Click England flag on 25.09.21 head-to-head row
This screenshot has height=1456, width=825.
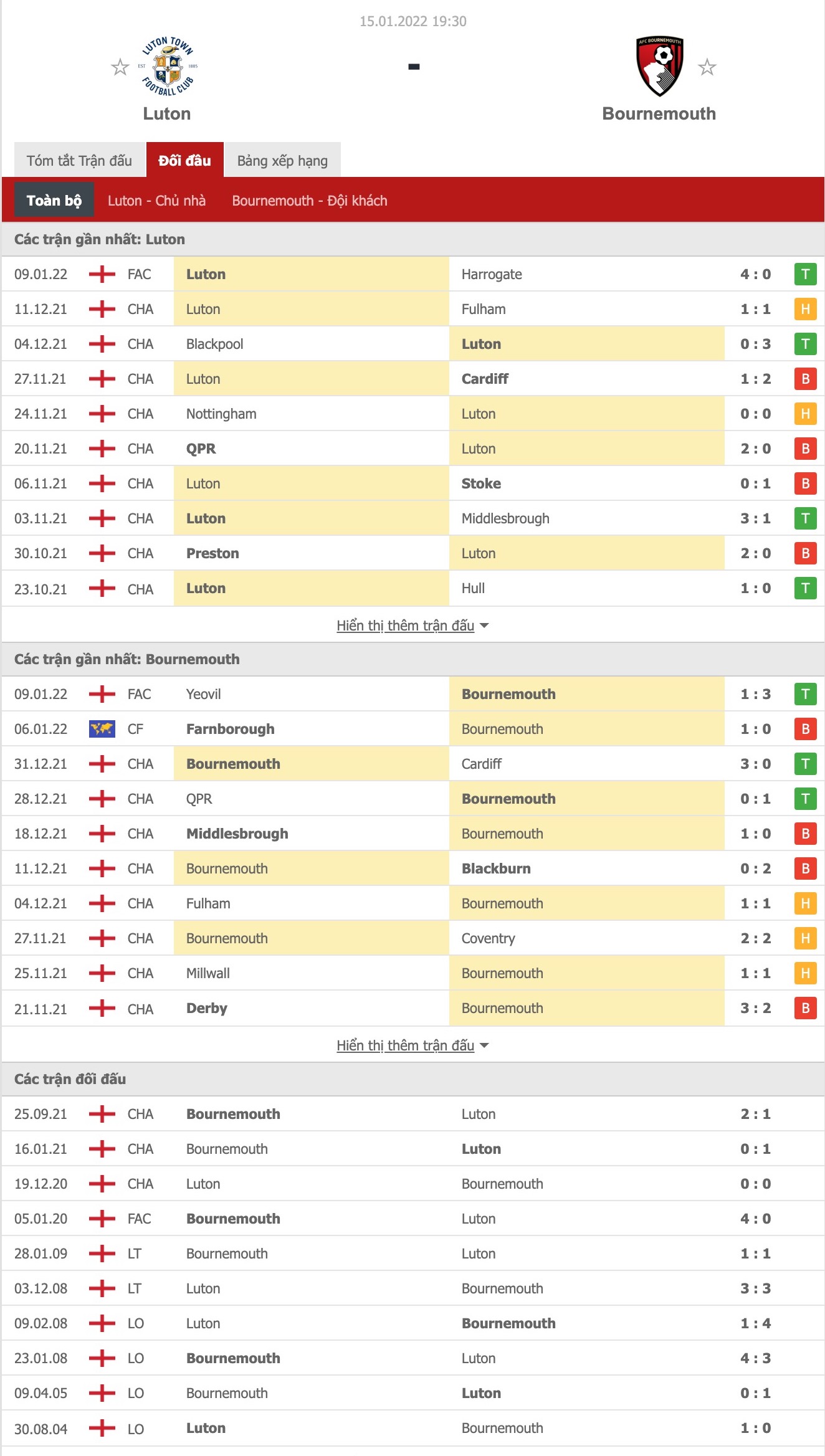point(102,1114)
